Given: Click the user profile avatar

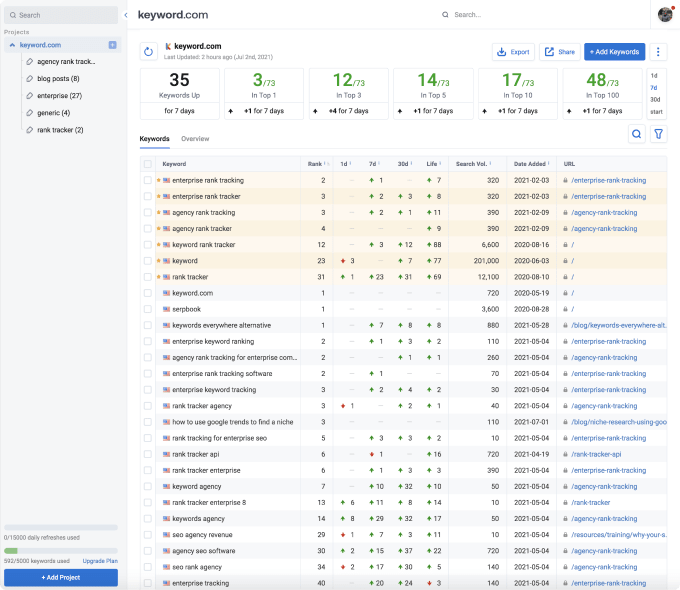Looking at the screenshot, I should point(665,14).
